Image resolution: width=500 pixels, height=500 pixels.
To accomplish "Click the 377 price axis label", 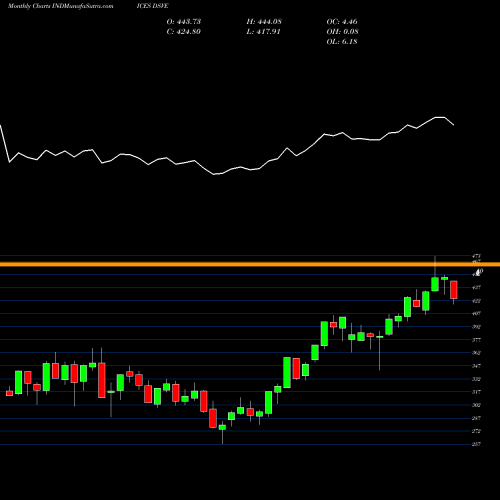I will click(476, 340).
